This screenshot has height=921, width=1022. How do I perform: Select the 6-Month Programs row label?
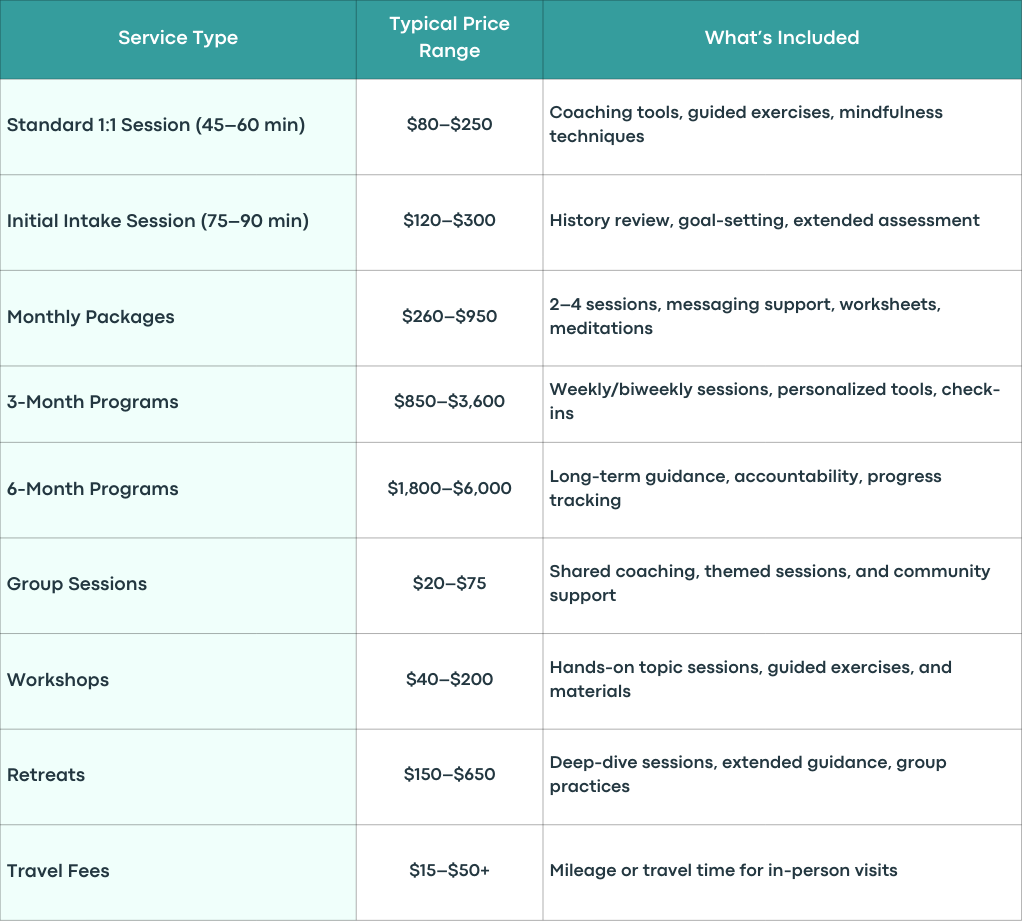pyautogui.click(x=93, y=489)
